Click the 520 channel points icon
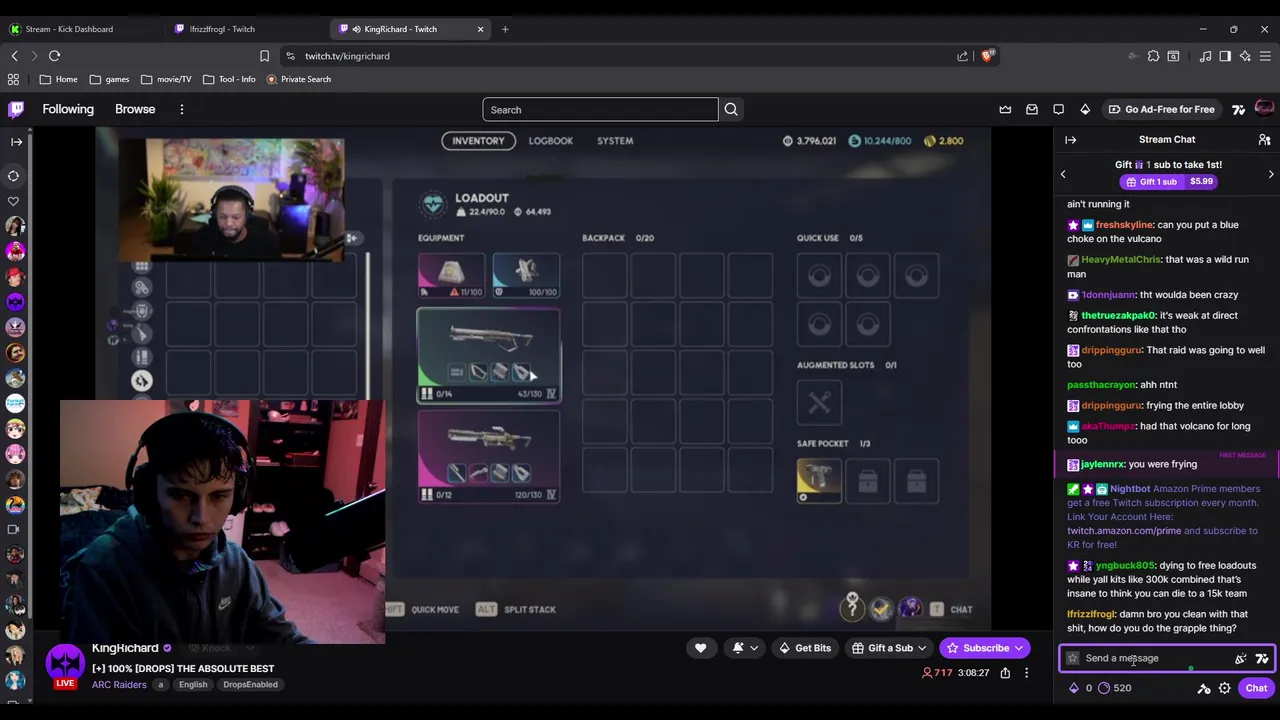This screenshot has height=720, width=1280. tap(1104, 688)
